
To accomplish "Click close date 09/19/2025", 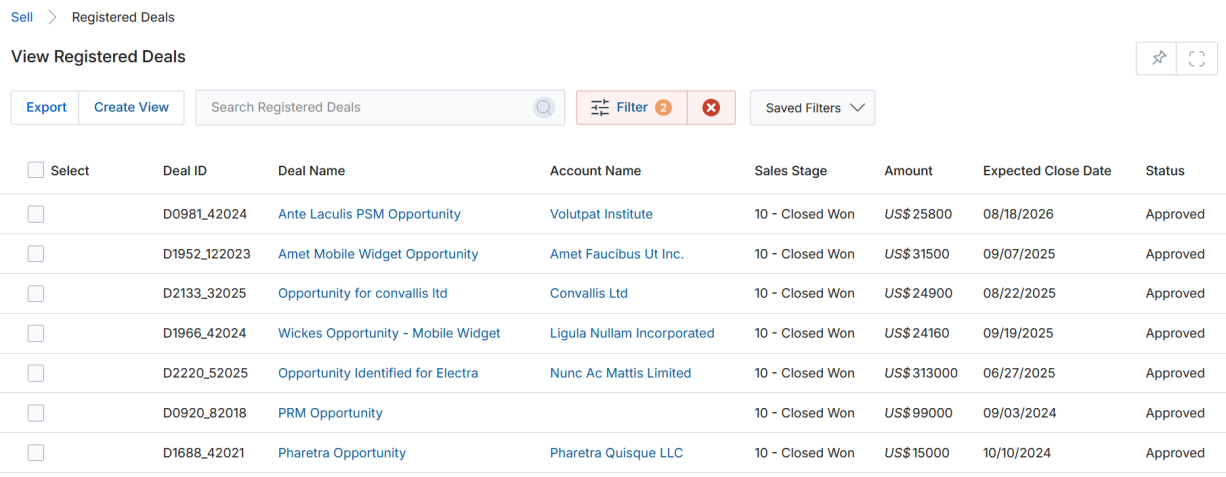I will tap(1019, 333).
